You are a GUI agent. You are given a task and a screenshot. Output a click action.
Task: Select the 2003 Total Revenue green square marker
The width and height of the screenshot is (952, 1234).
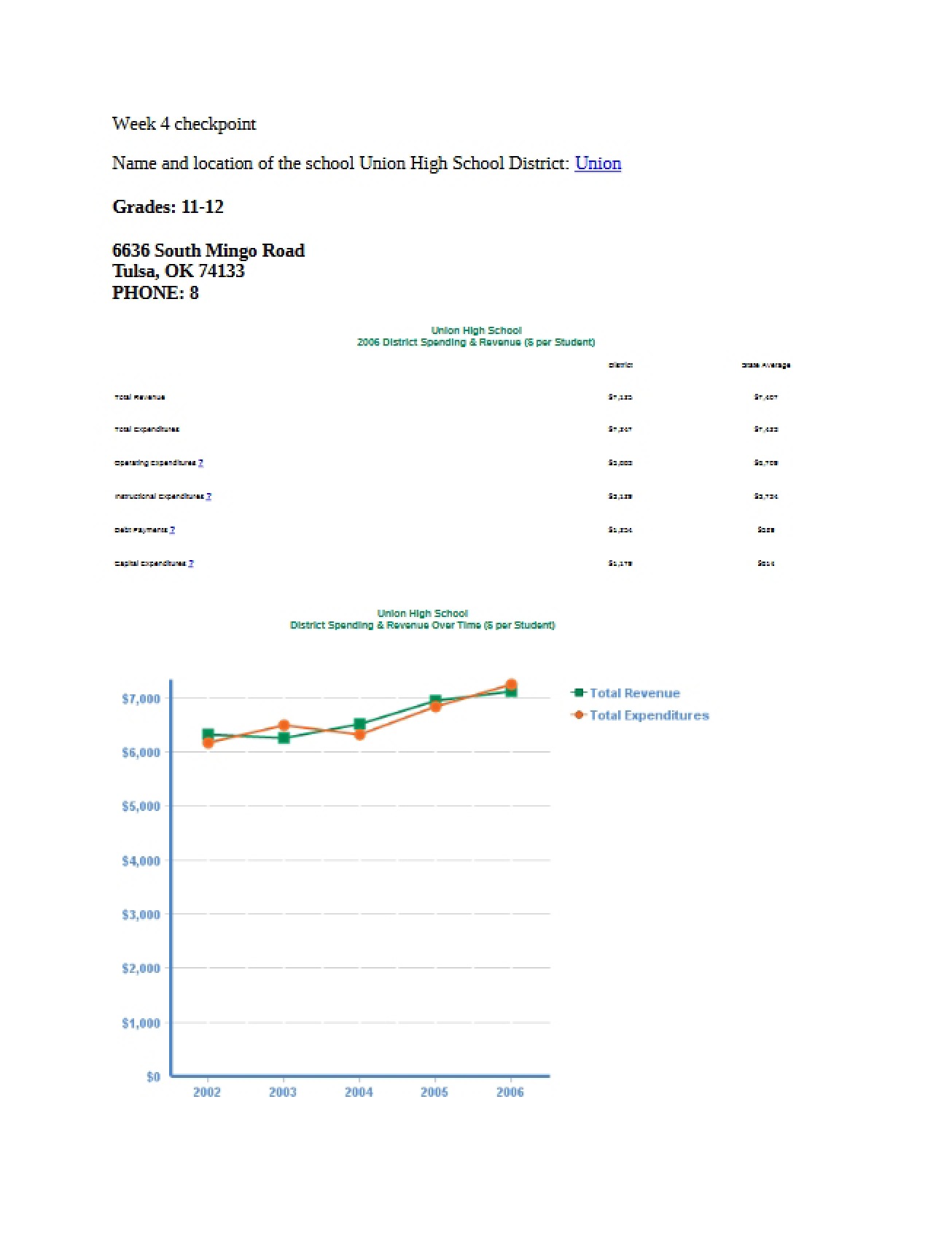point(284,738)
